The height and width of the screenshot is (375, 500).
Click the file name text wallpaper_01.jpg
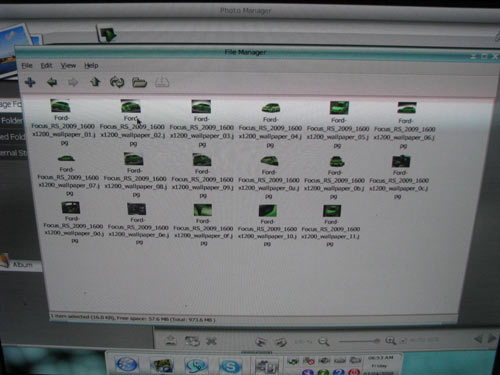coord(64,130)
